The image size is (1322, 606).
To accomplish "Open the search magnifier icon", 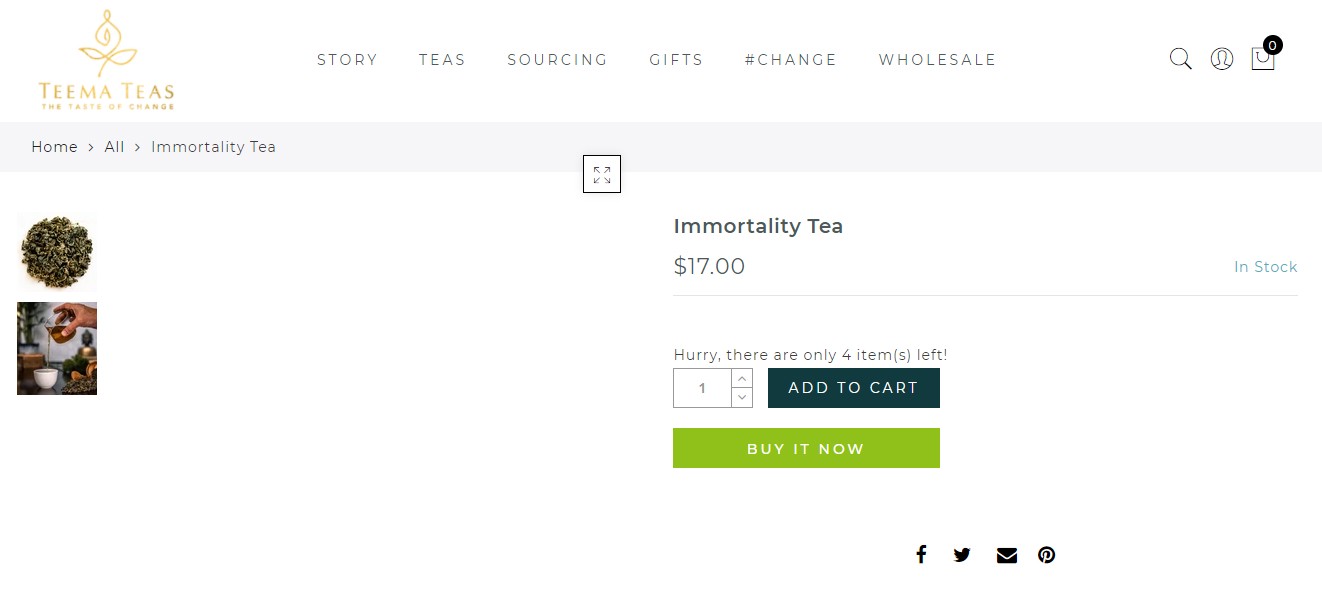I will click(1180, 59).
